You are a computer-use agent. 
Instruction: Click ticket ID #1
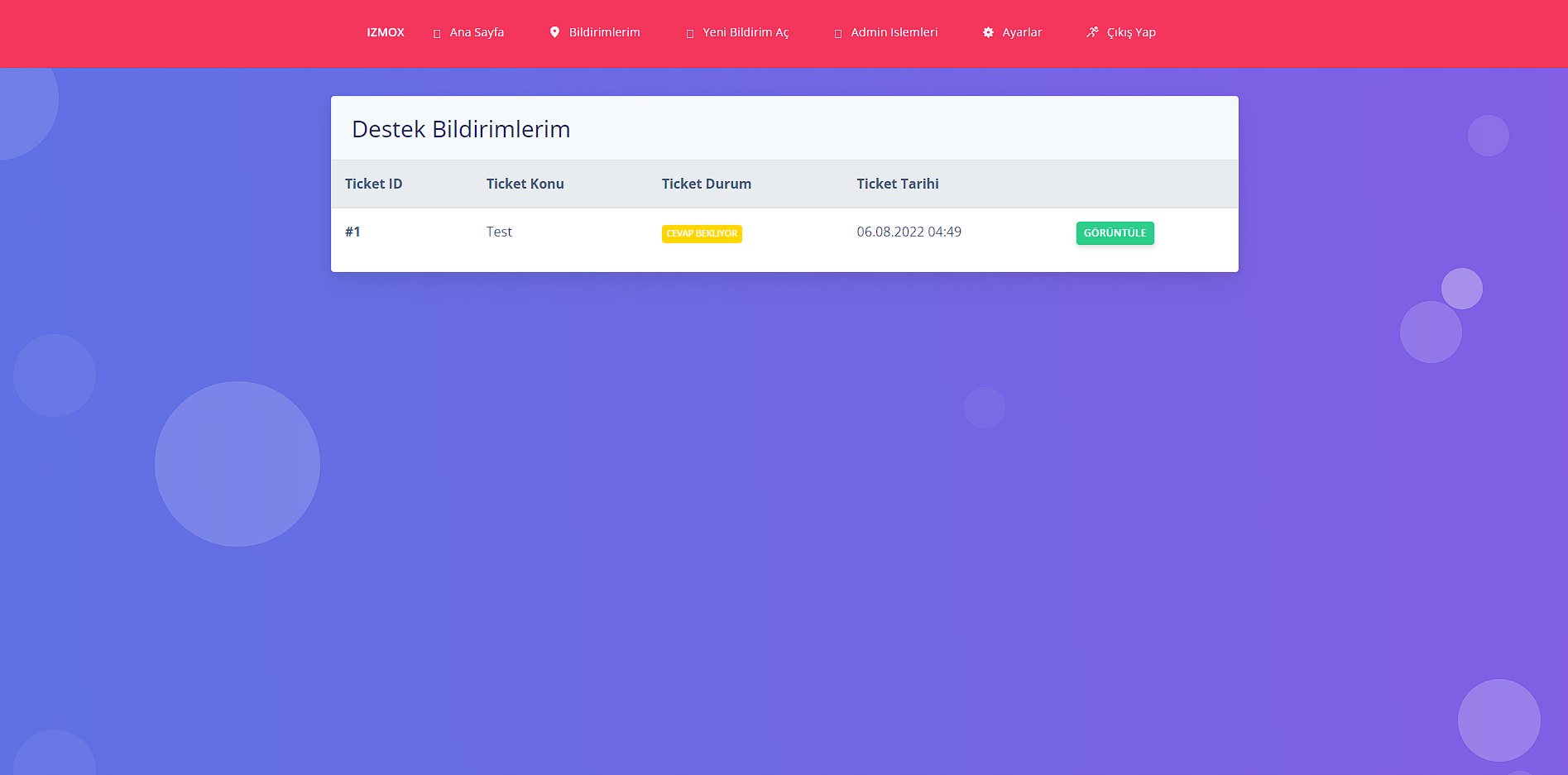[352, 232]
